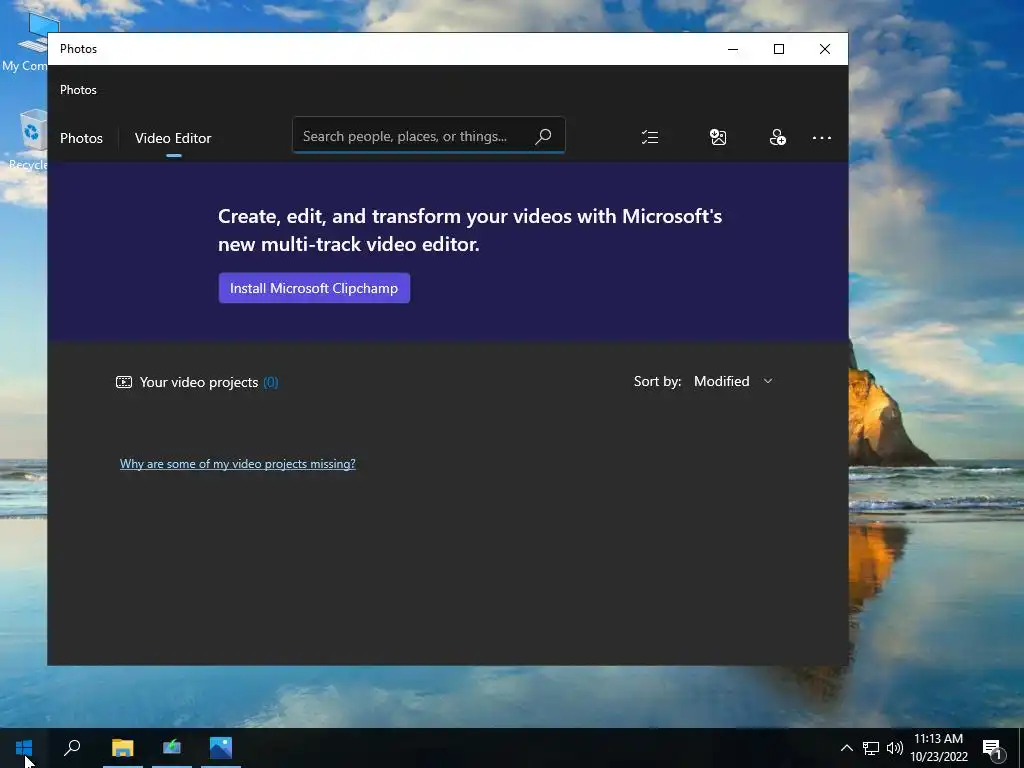Click the '(0)' project count
Viewport: 1024px width, 768px height.
(270, 382)
